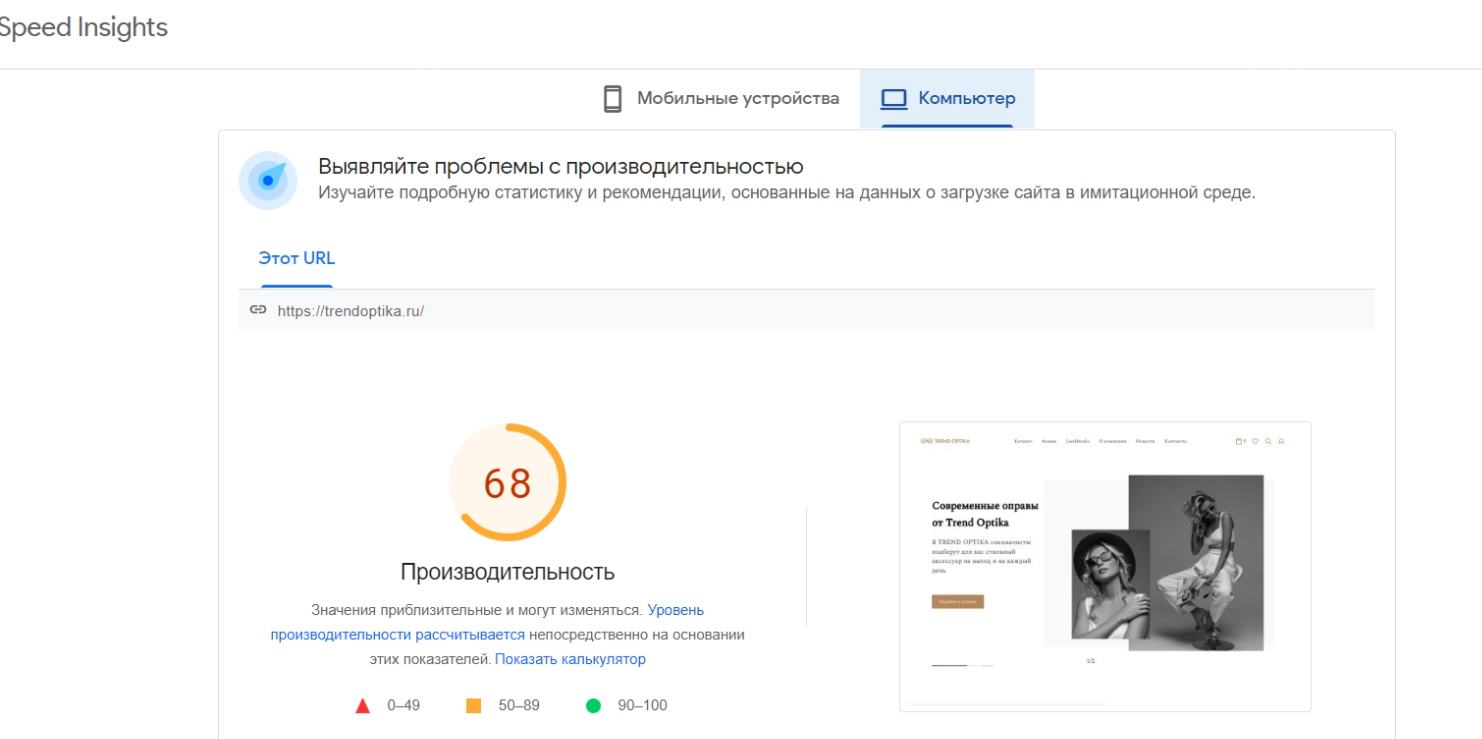Click the heart wishlist icon in the site preview
1482x739 pixels.
pos(1255,441)
